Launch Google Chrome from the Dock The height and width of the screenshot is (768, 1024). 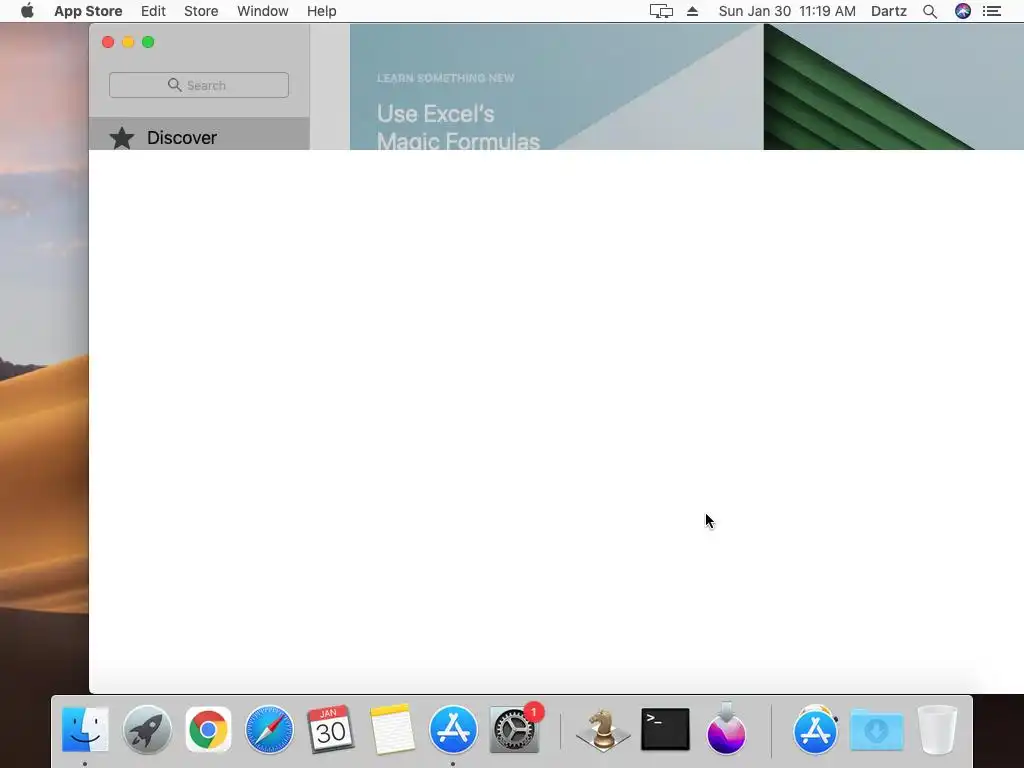point(208,729)
